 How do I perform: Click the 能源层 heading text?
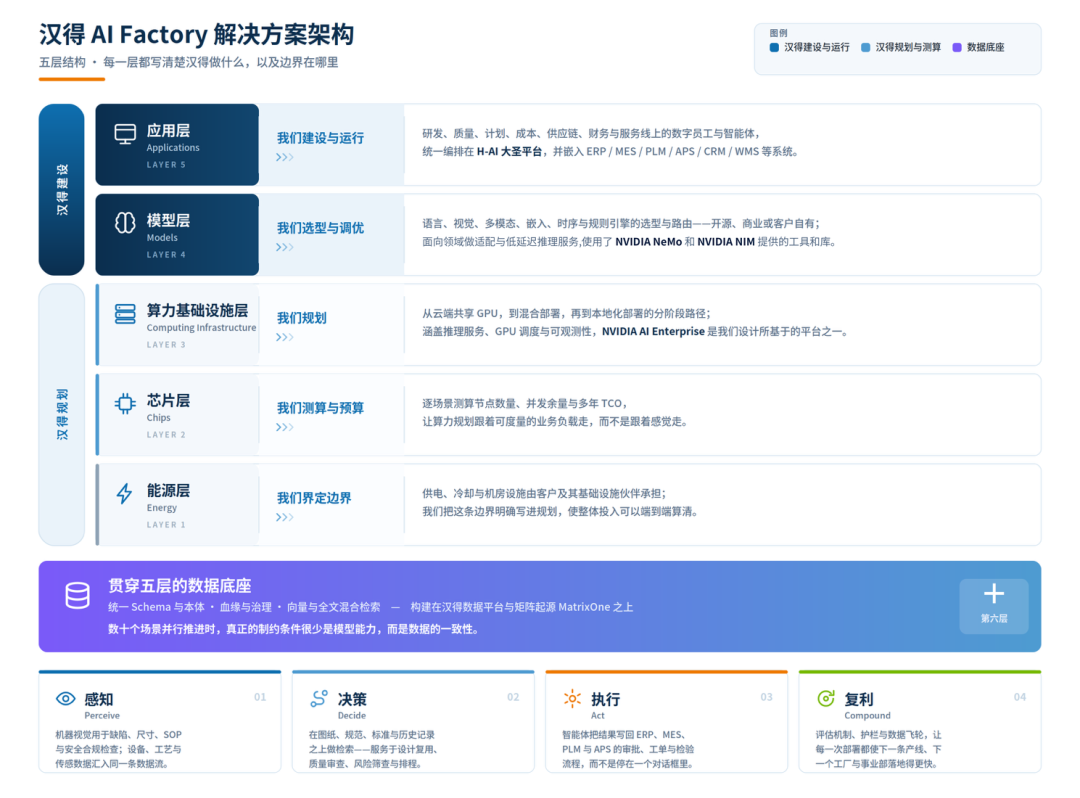[168, 491]
